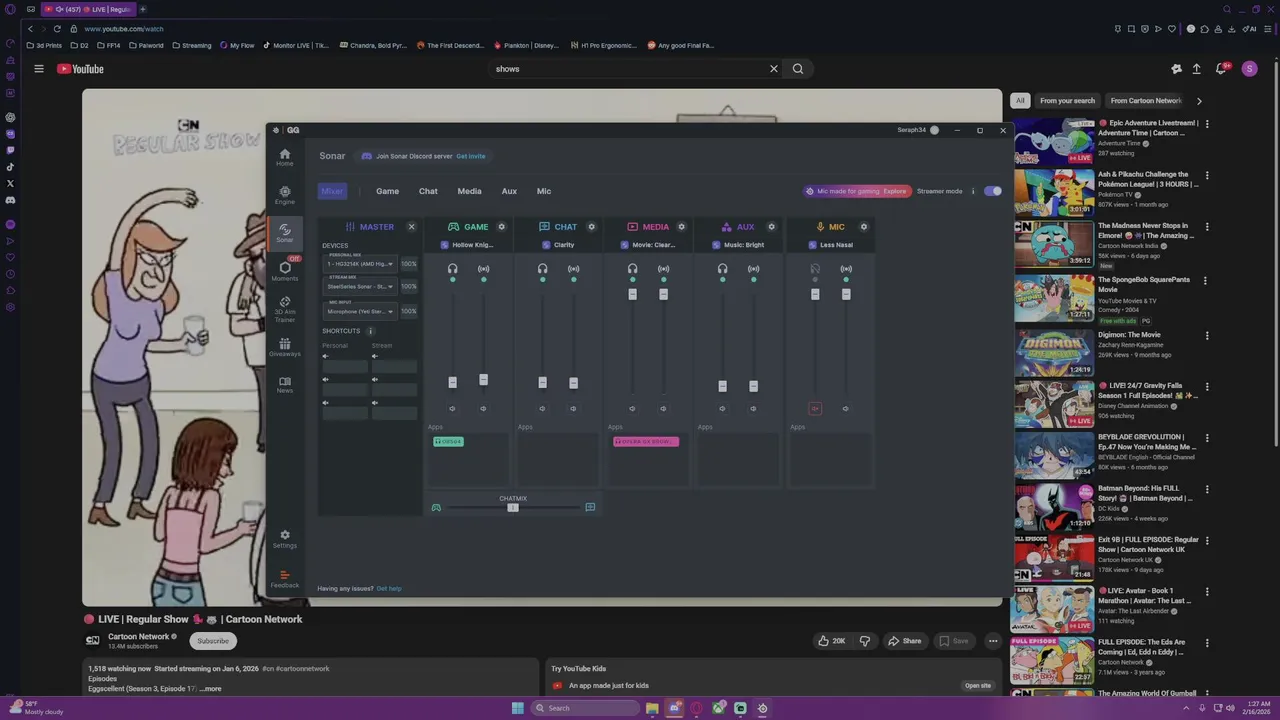This screenshot has height=720, width=1280.
Task: Open Feedback in the GG sidebar
Action: coord(285,579)
